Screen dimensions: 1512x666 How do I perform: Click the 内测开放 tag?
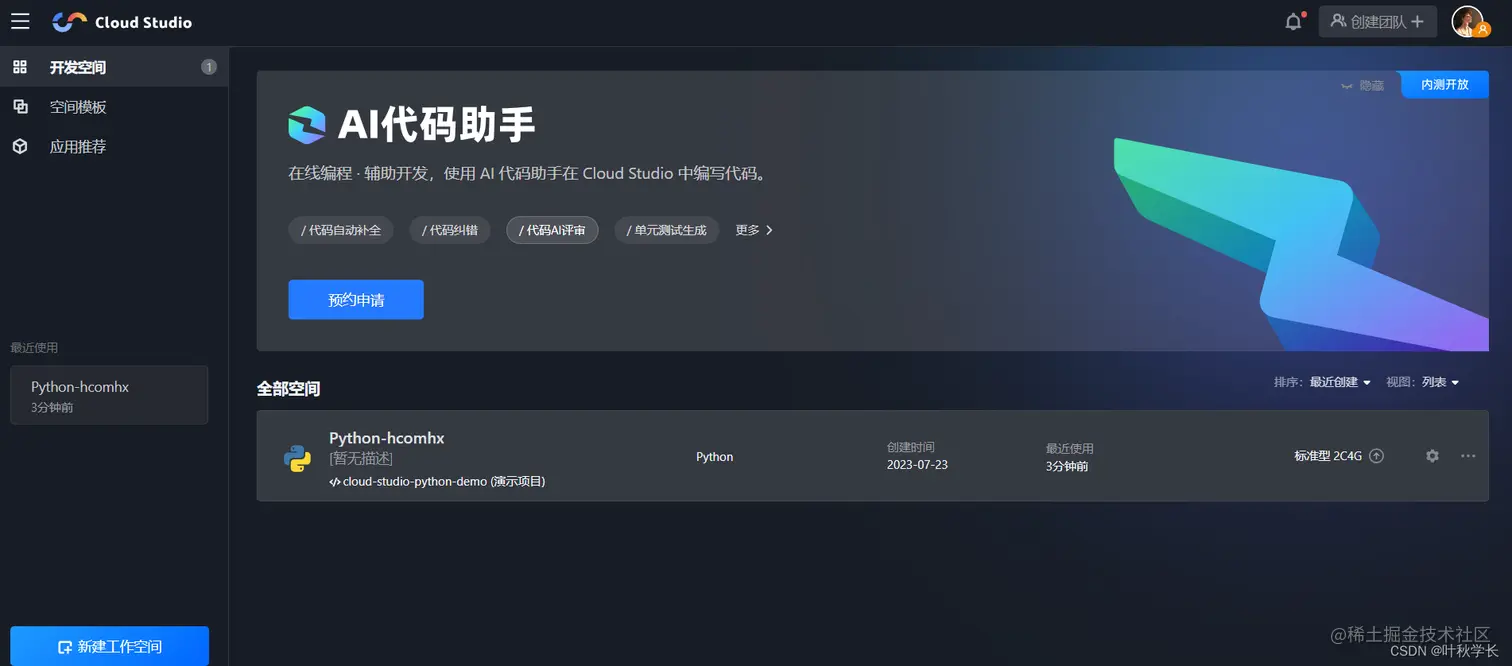(1445, 85)
